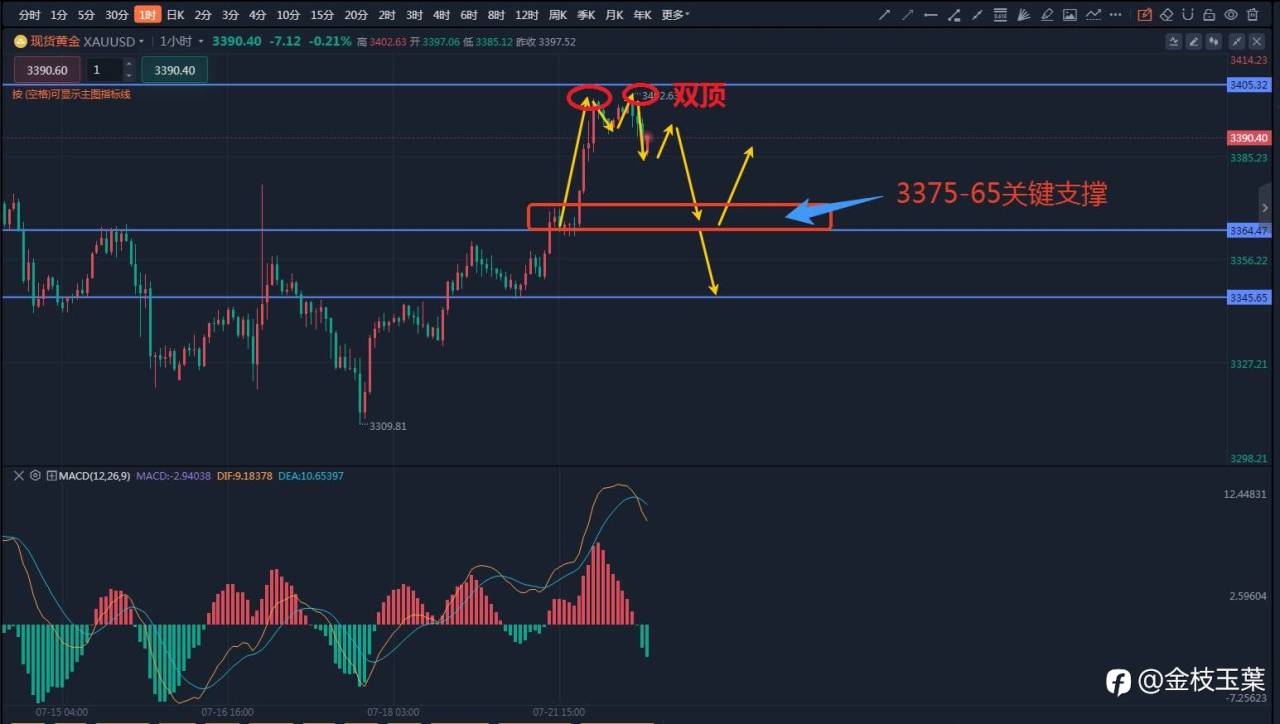Switch to the 5分 timeframe

click(x=87, y=15)
